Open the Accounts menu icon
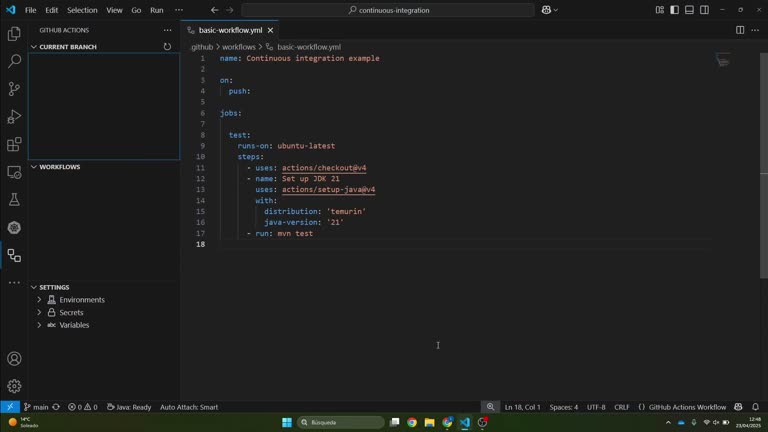 [x=14, y=359]
